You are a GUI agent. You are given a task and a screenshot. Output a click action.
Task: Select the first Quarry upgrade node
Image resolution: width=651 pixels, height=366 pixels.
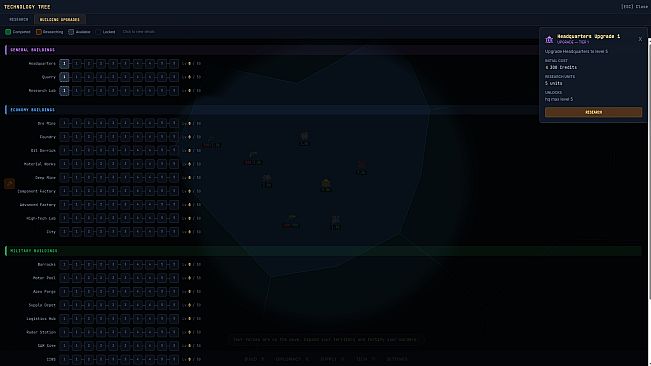tap(64, 77)
